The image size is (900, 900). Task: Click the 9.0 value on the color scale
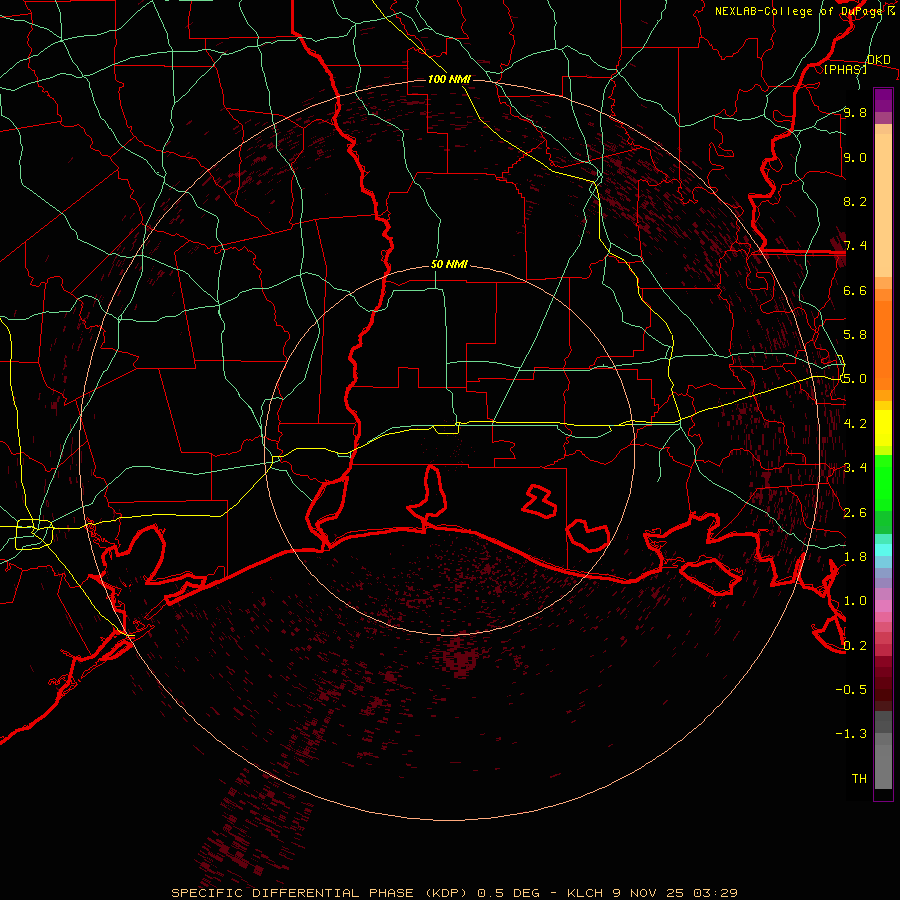[x=855, y=157]
